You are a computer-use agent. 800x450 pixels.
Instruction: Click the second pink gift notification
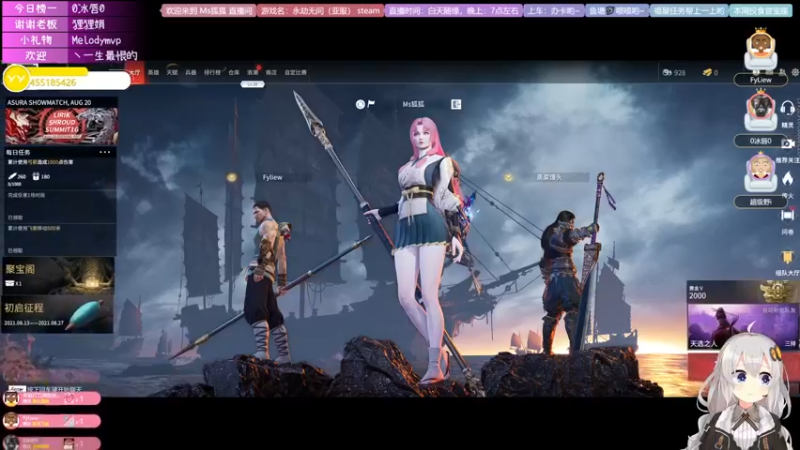[x=51, y=420]
